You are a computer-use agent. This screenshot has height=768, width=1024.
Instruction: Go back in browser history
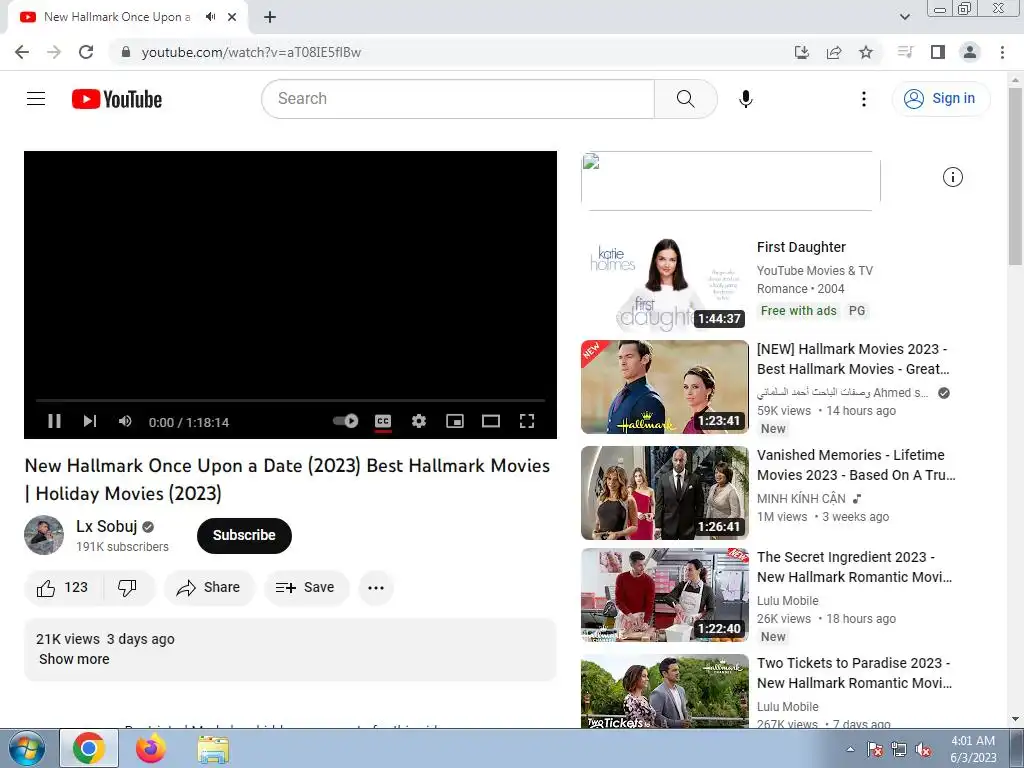click(x=22, y=52)
